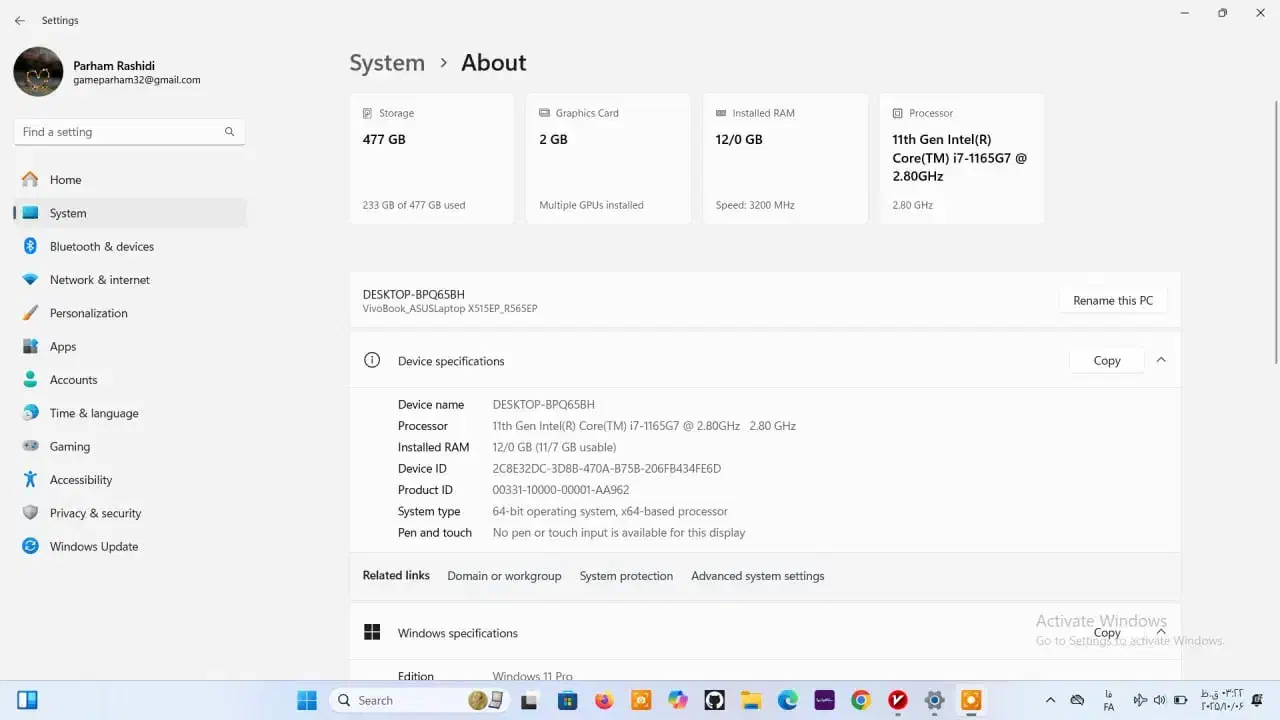Open the System protection link
This screenshot has height=720, width=1280.
tap(626, 576)
